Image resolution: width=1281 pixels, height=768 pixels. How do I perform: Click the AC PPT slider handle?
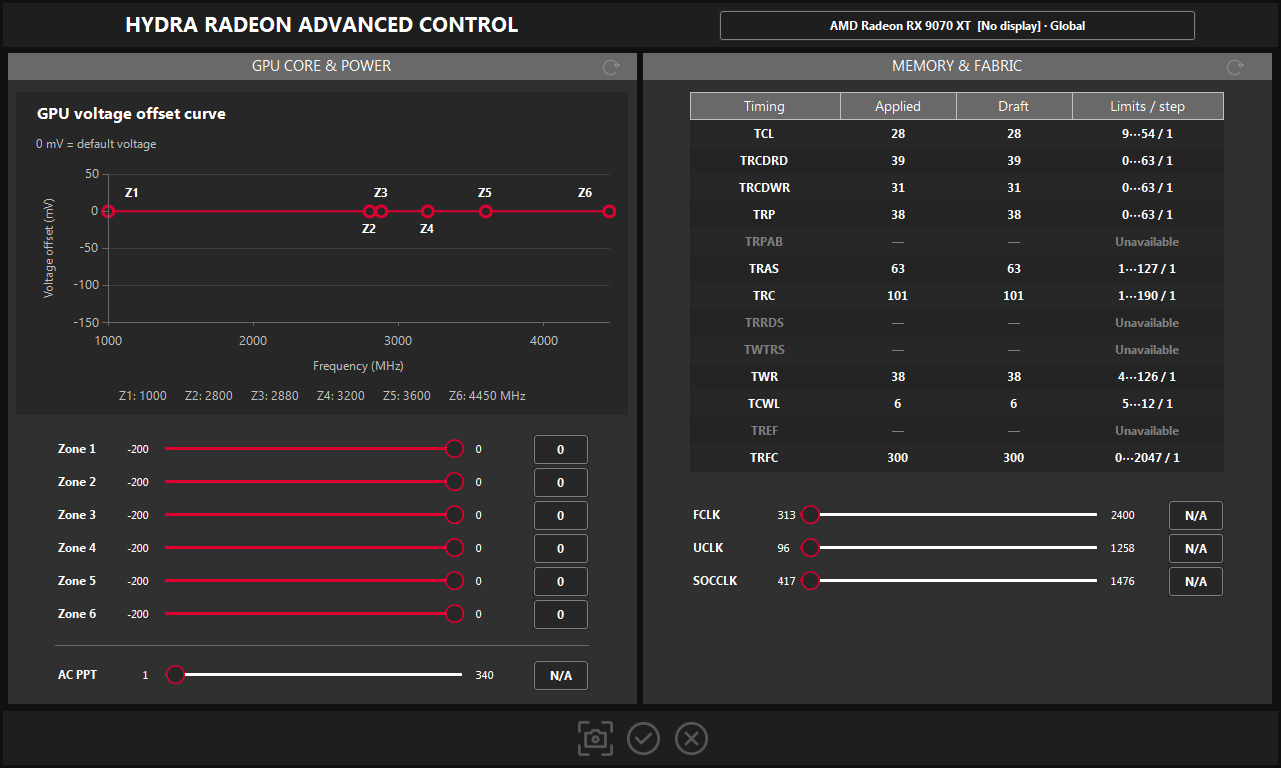click(x=175, y=675)
